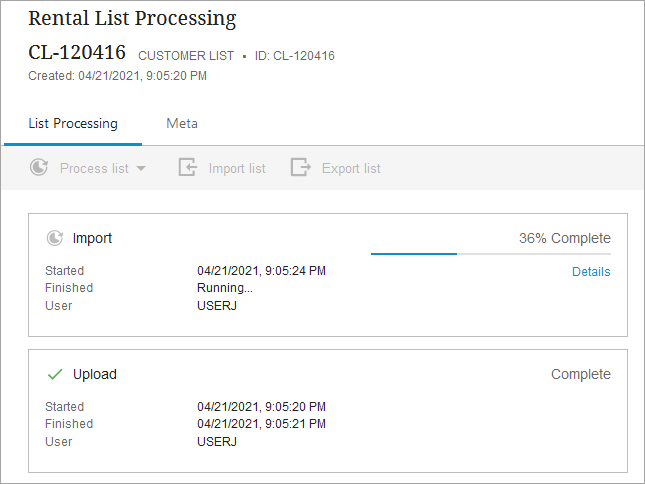Click the Created date under the heading
Image resolution: width=645 pixels, height=484 pixels.
[118, 76]
